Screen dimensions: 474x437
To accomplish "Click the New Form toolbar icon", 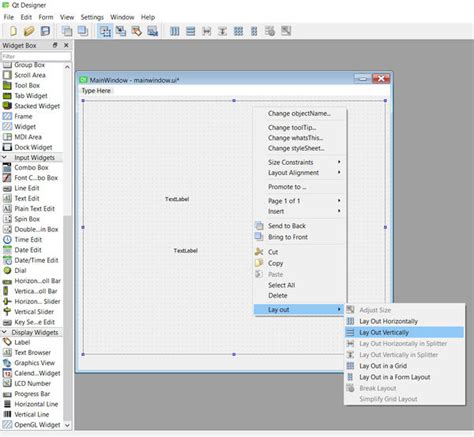I will pos(13,31).
